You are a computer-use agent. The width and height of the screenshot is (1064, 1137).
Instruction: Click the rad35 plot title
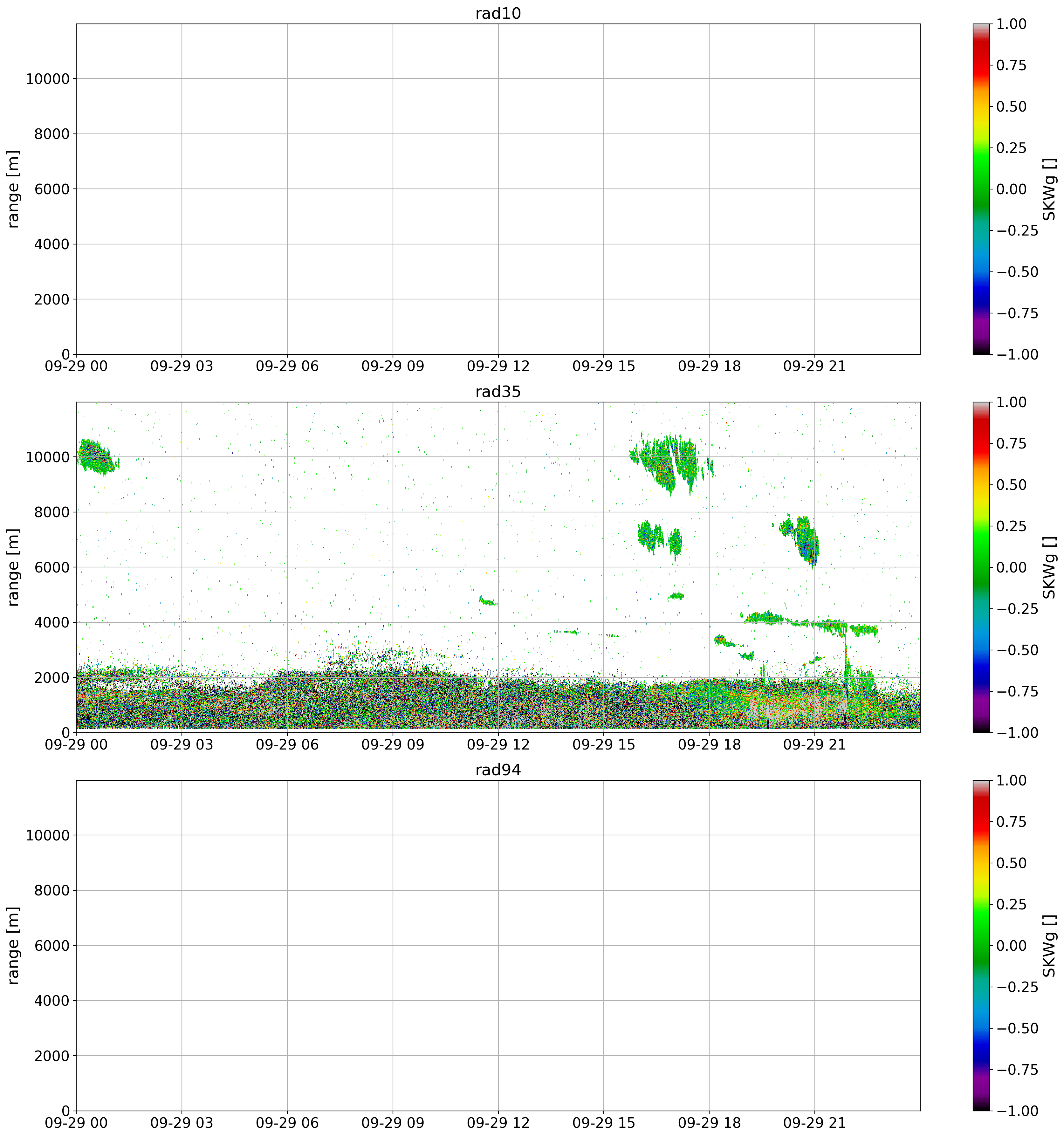pos(498,392)
